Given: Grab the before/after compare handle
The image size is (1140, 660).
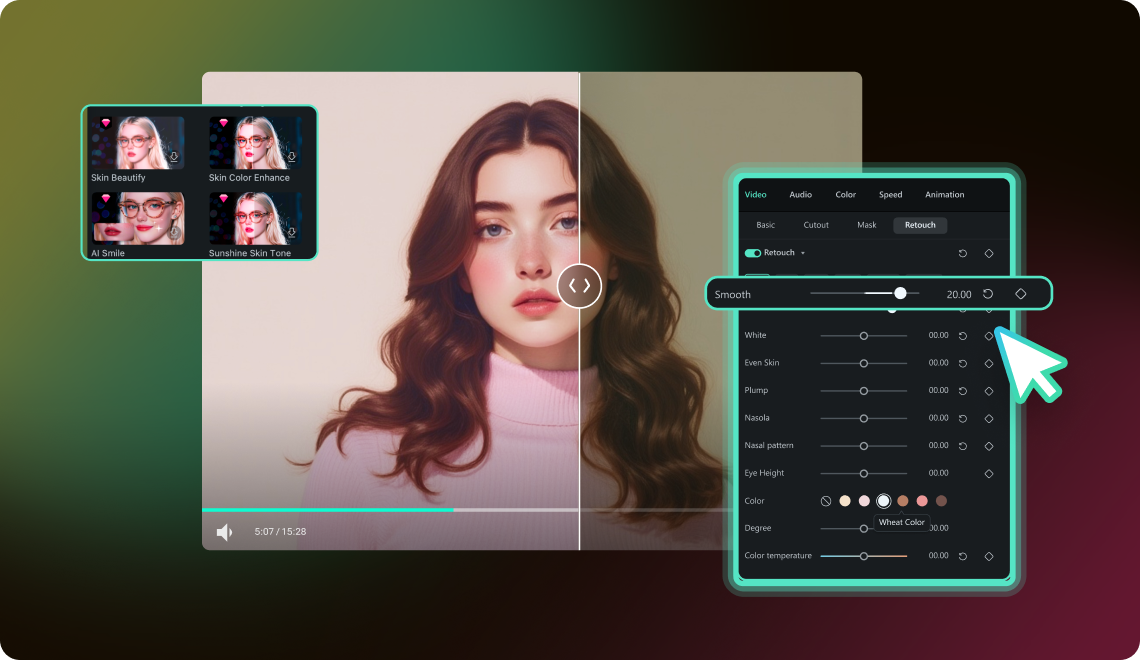Looking at the screenshot, I should 579,286.
